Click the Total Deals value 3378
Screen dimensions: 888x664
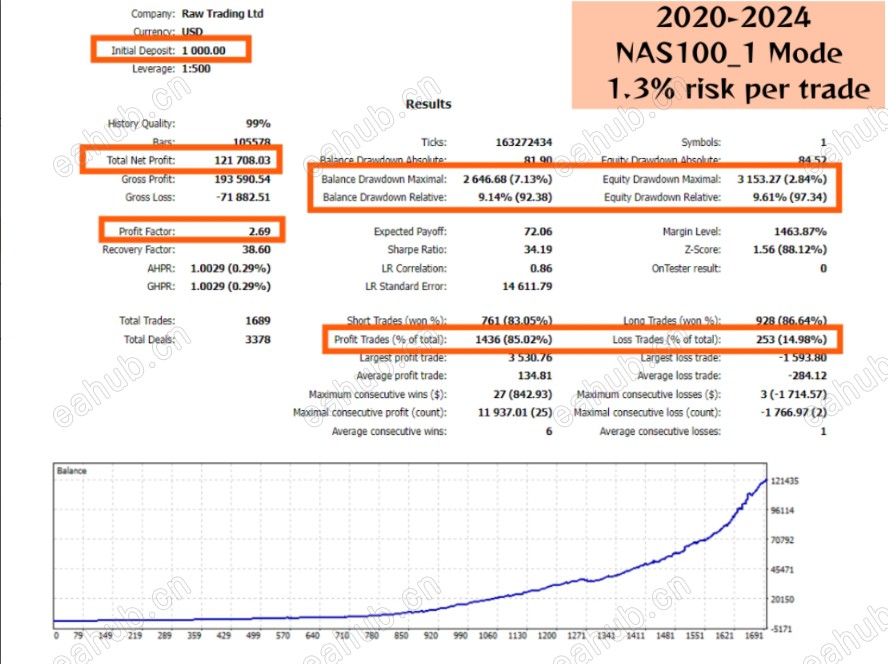pyautogui.click(x=258, y=339)
